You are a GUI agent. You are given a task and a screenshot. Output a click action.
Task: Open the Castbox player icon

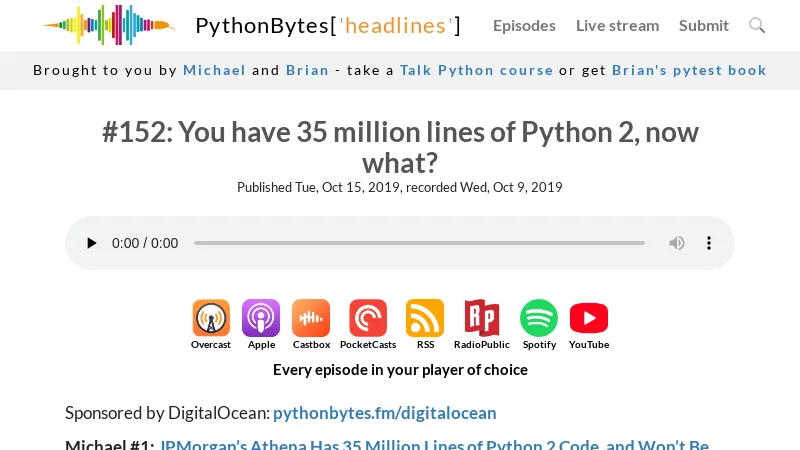[311, 319]
